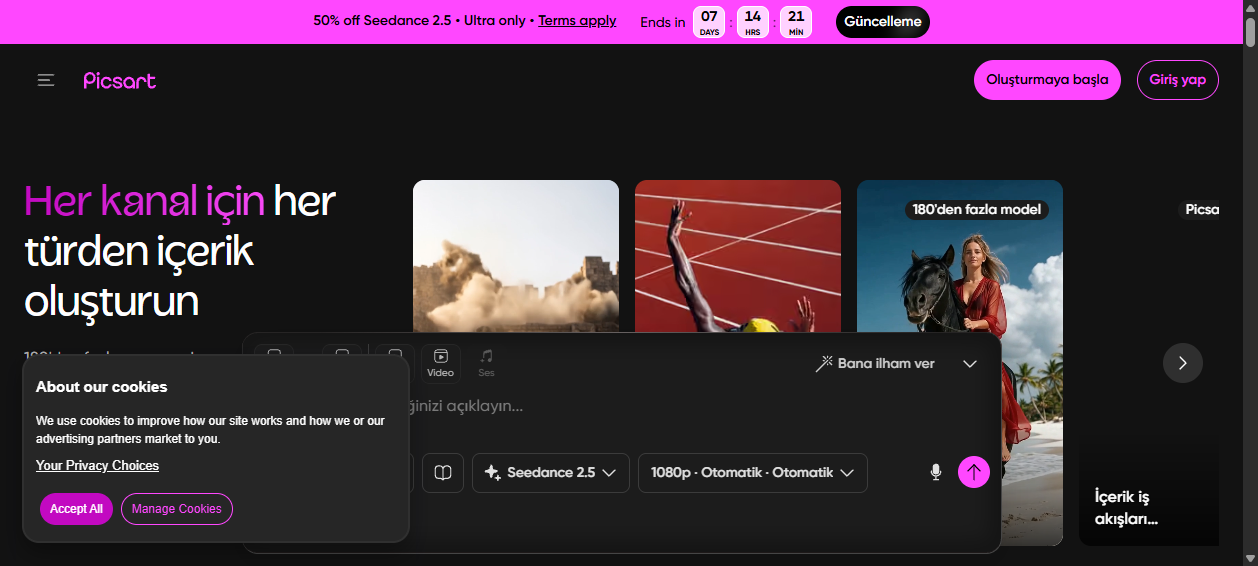The height and width of the screenshot is (566, 1258).
Task: Open Manage Cookies settings
Action: (x=176, y=509)
